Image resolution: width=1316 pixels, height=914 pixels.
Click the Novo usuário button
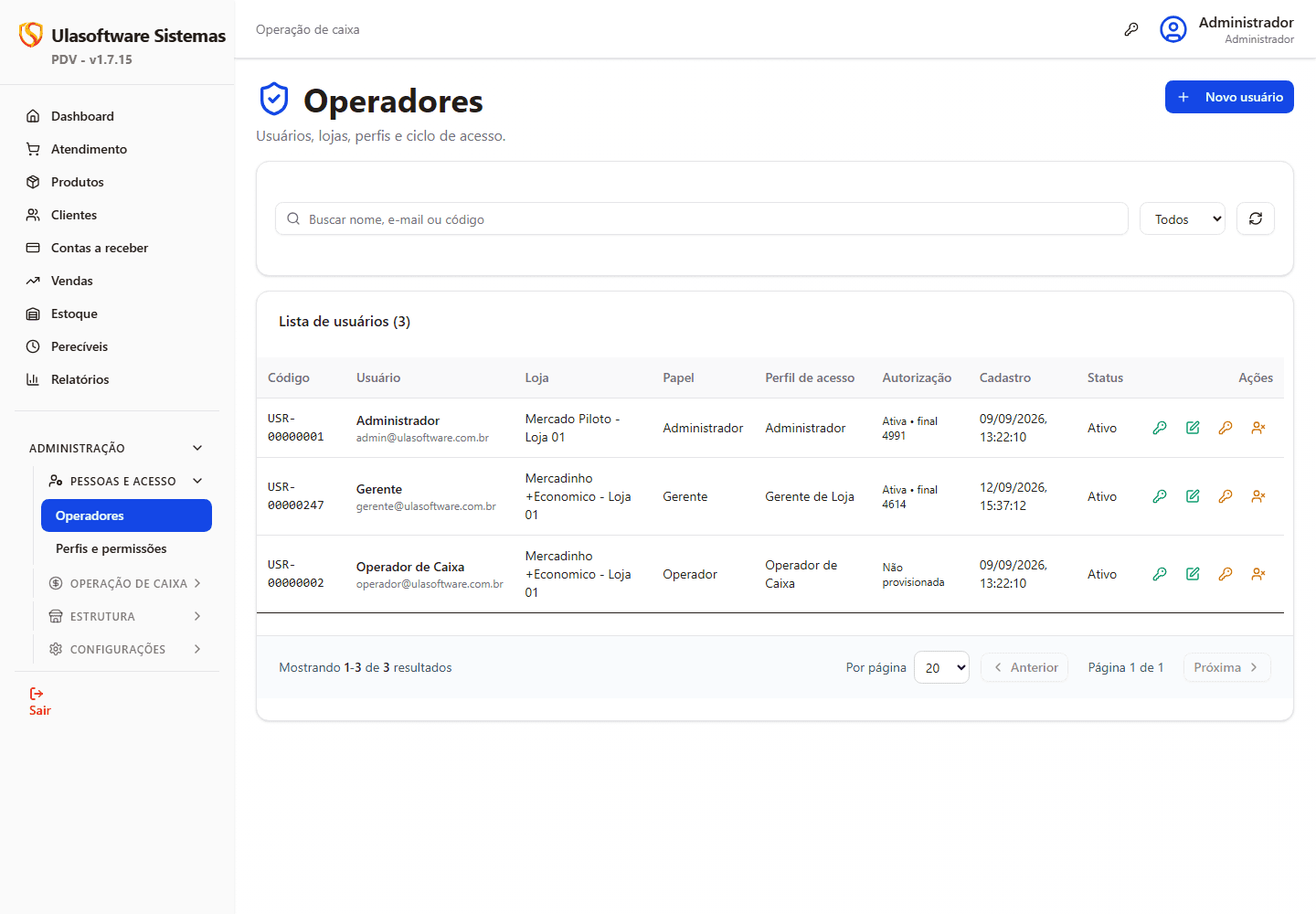pos(1229,97)
